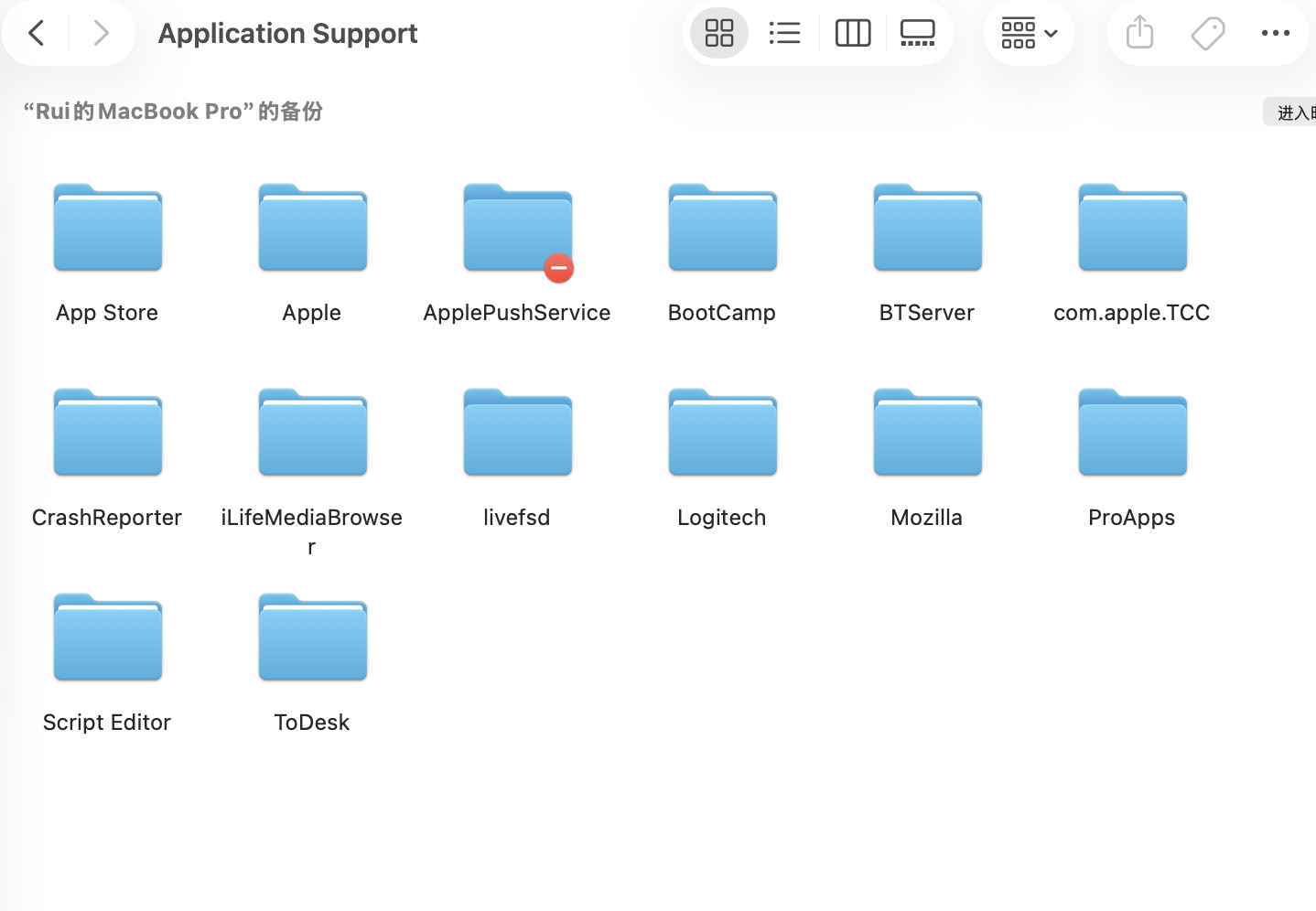Image resolution: width=1316 pixels, height=911 pixels.
Task: Click the partially visible button at right edge
Action: pyautogui.click(x=1292, y=113)
